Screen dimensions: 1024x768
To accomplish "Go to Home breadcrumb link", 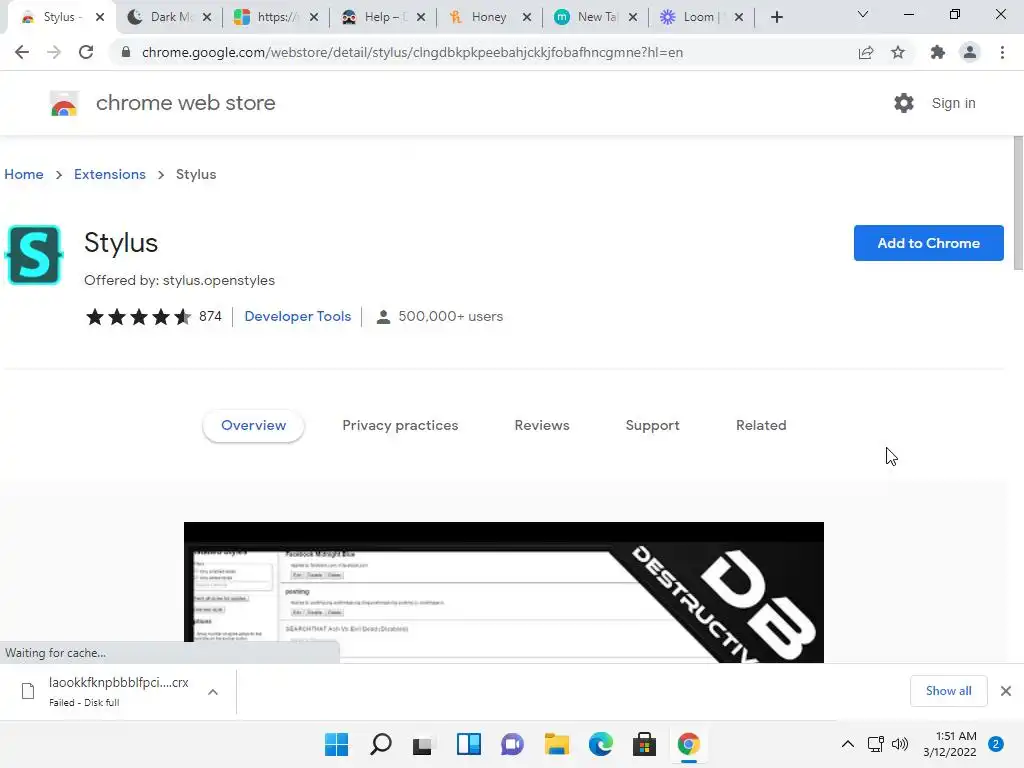I will point(24,174).
